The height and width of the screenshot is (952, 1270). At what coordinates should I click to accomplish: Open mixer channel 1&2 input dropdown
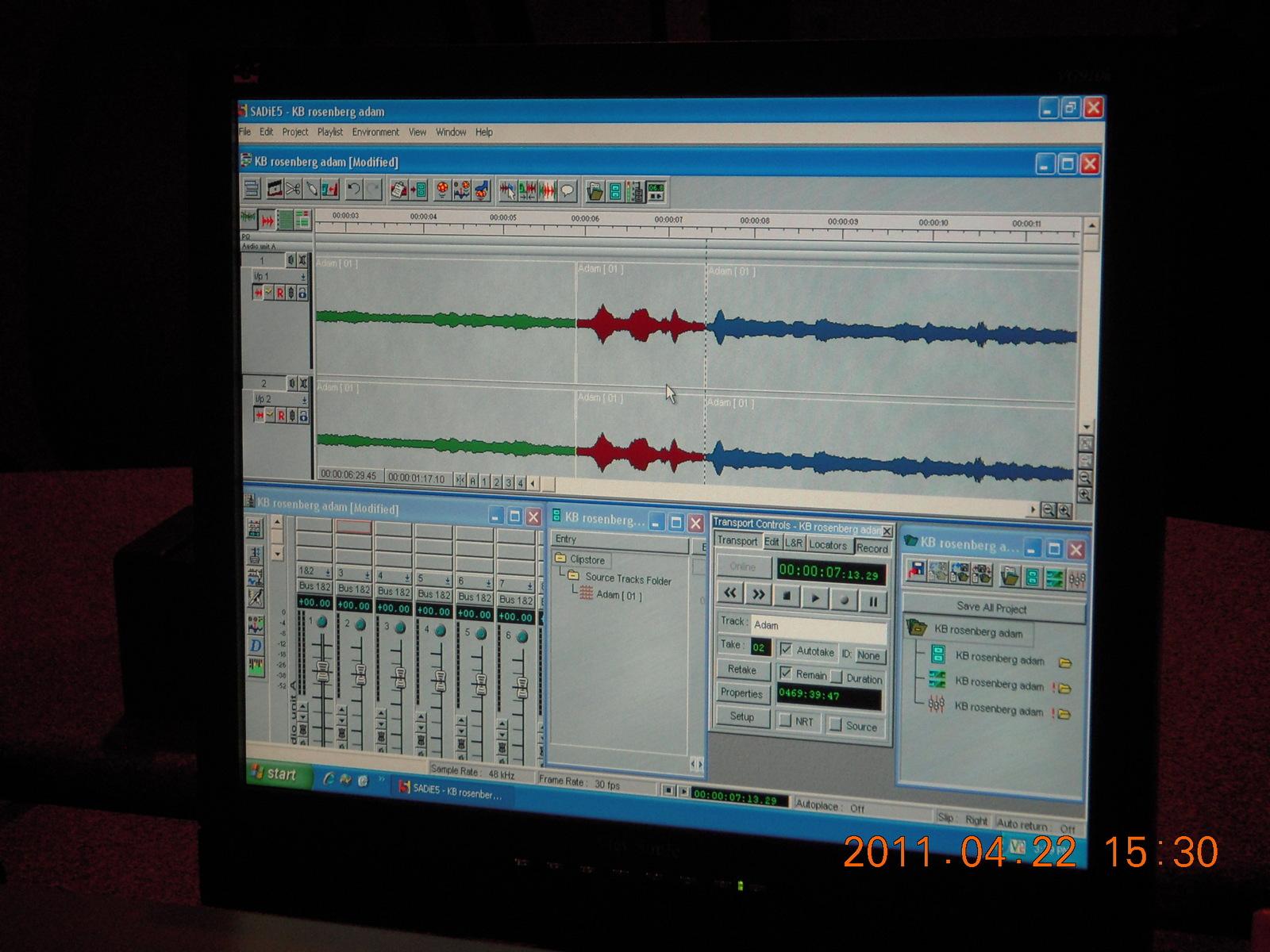pyautogui.click(x=328, y=573)
